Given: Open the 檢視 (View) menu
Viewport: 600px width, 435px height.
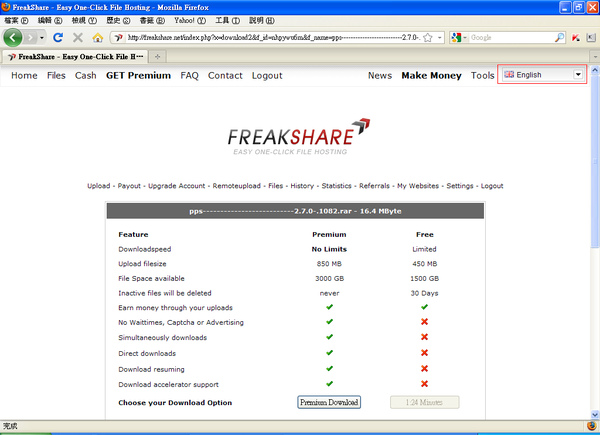Looking at the screenshot, I should (x=84, y=21).
